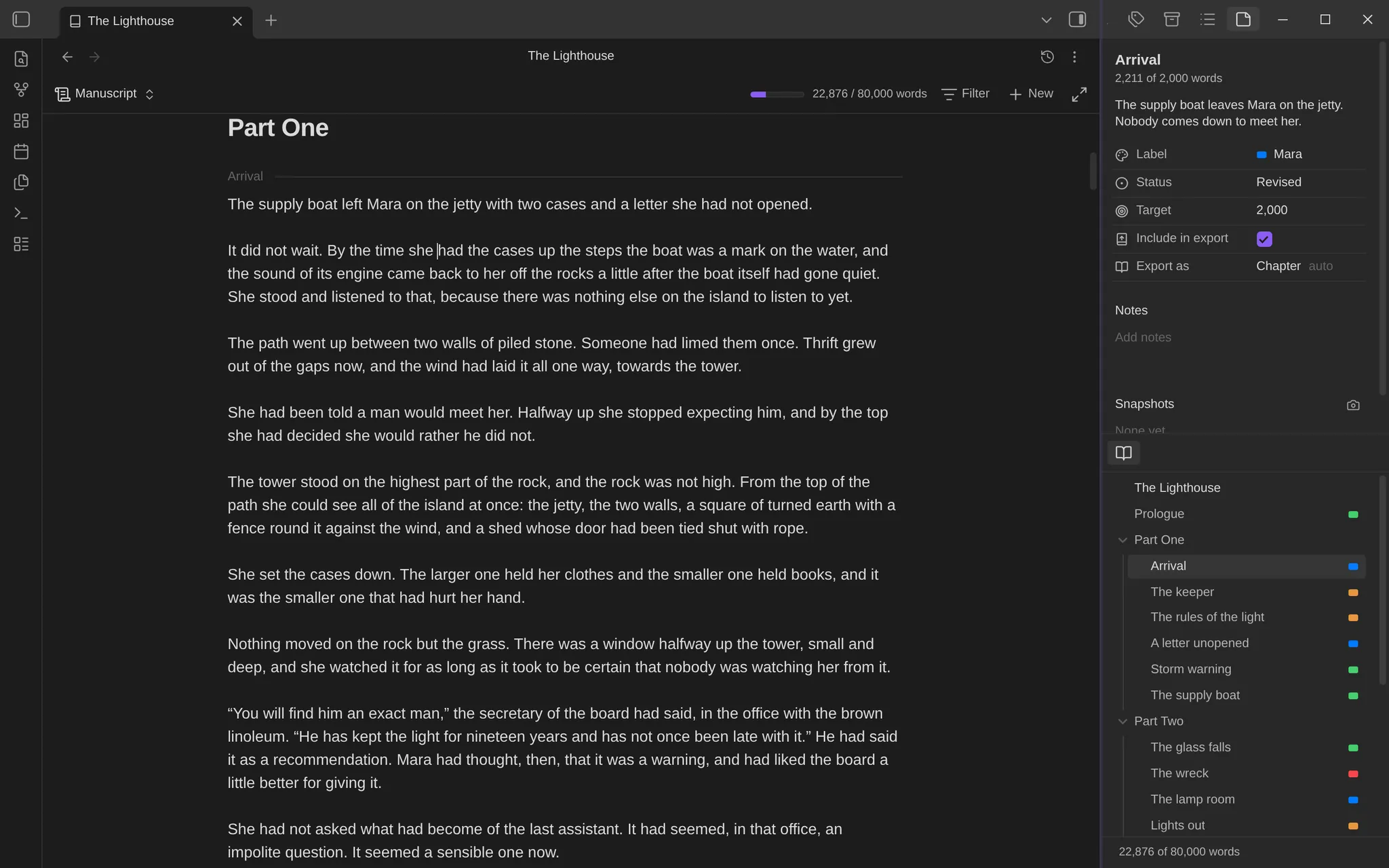Click the Filter button
This screenshot has width=1389, height=868.
[966, 94]
